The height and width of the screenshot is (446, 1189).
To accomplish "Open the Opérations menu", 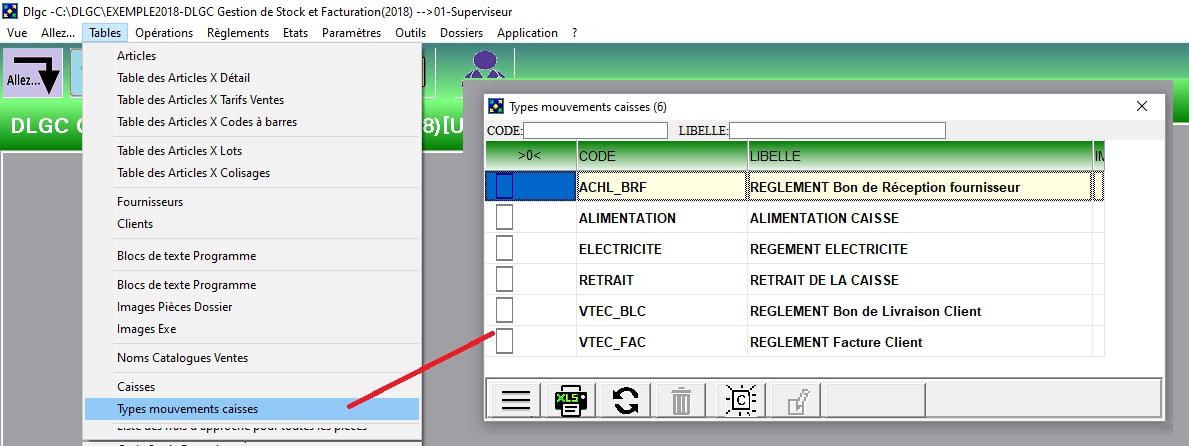I will click(x=164, y=33).
